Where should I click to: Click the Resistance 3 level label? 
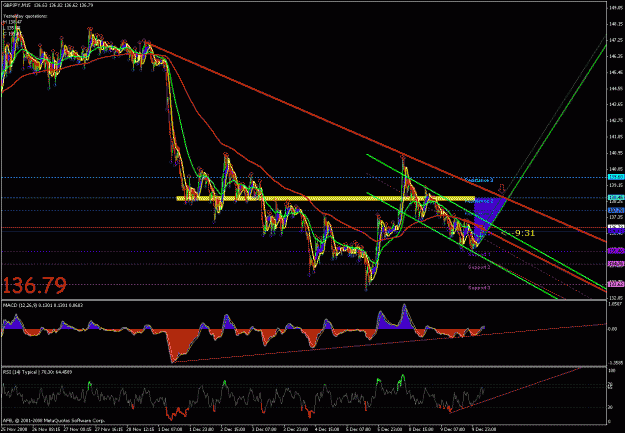click(480, 181)
